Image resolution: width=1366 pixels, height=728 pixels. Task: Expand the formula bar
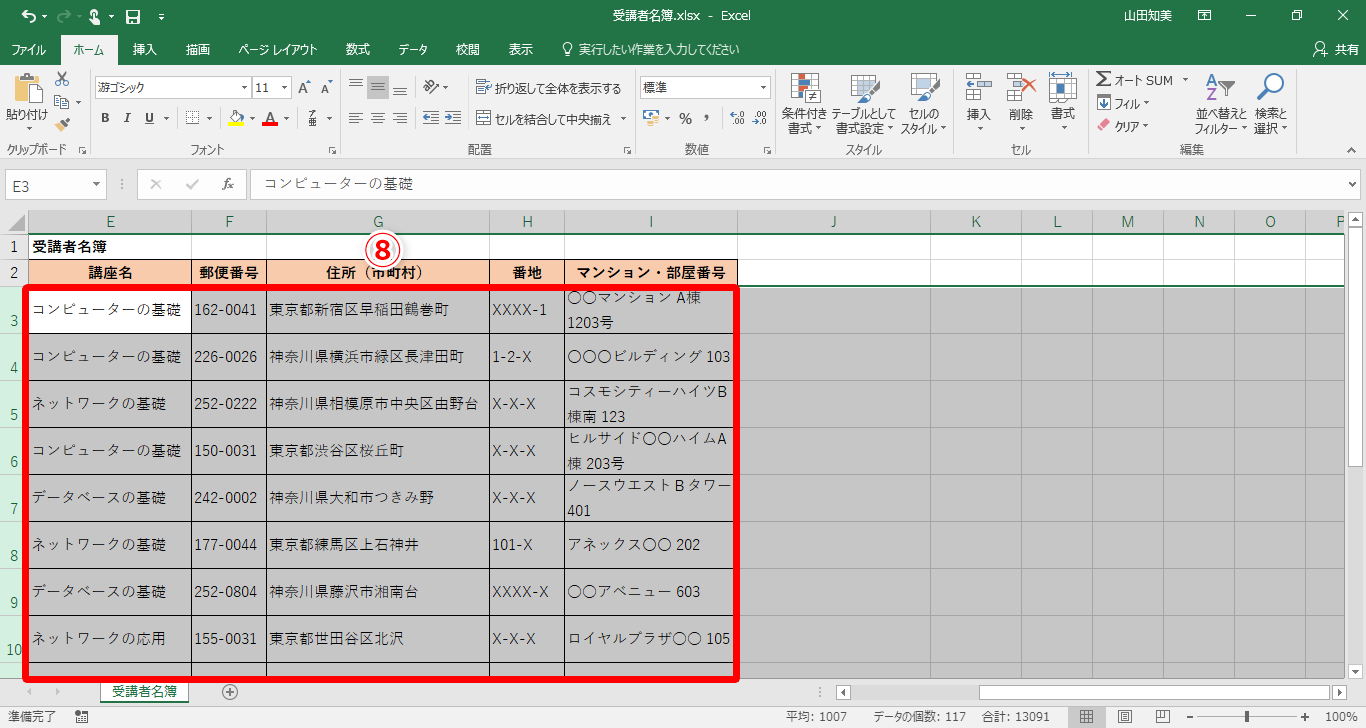click(1353, 184)
